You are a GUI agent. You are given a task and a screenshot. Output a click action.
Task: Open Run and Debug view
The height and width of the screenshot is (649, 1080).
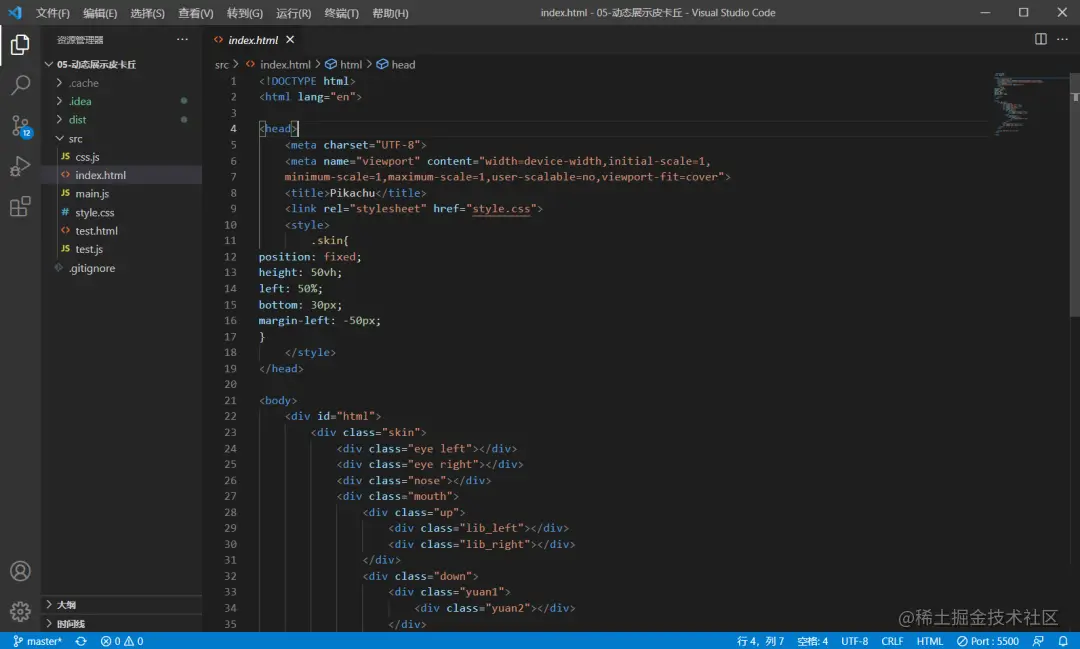tap(20, 166)
